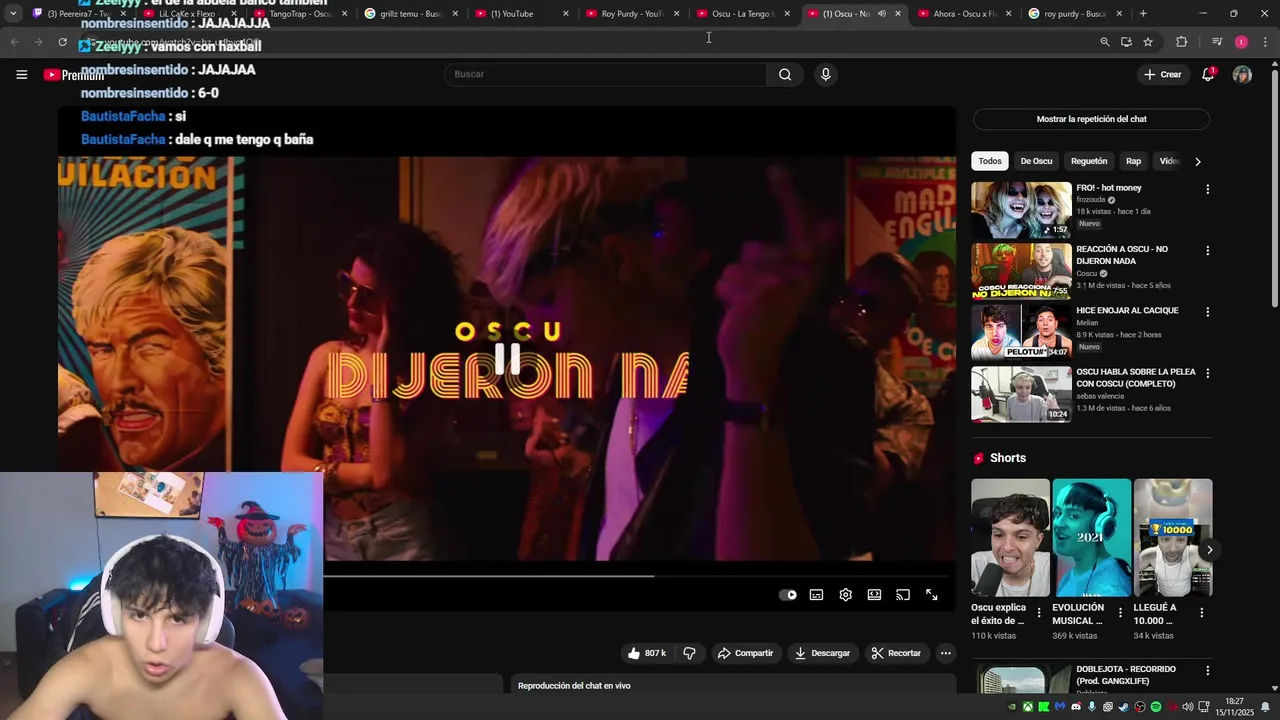
Task: Reload the current page
Action: (x=62, y=42)
